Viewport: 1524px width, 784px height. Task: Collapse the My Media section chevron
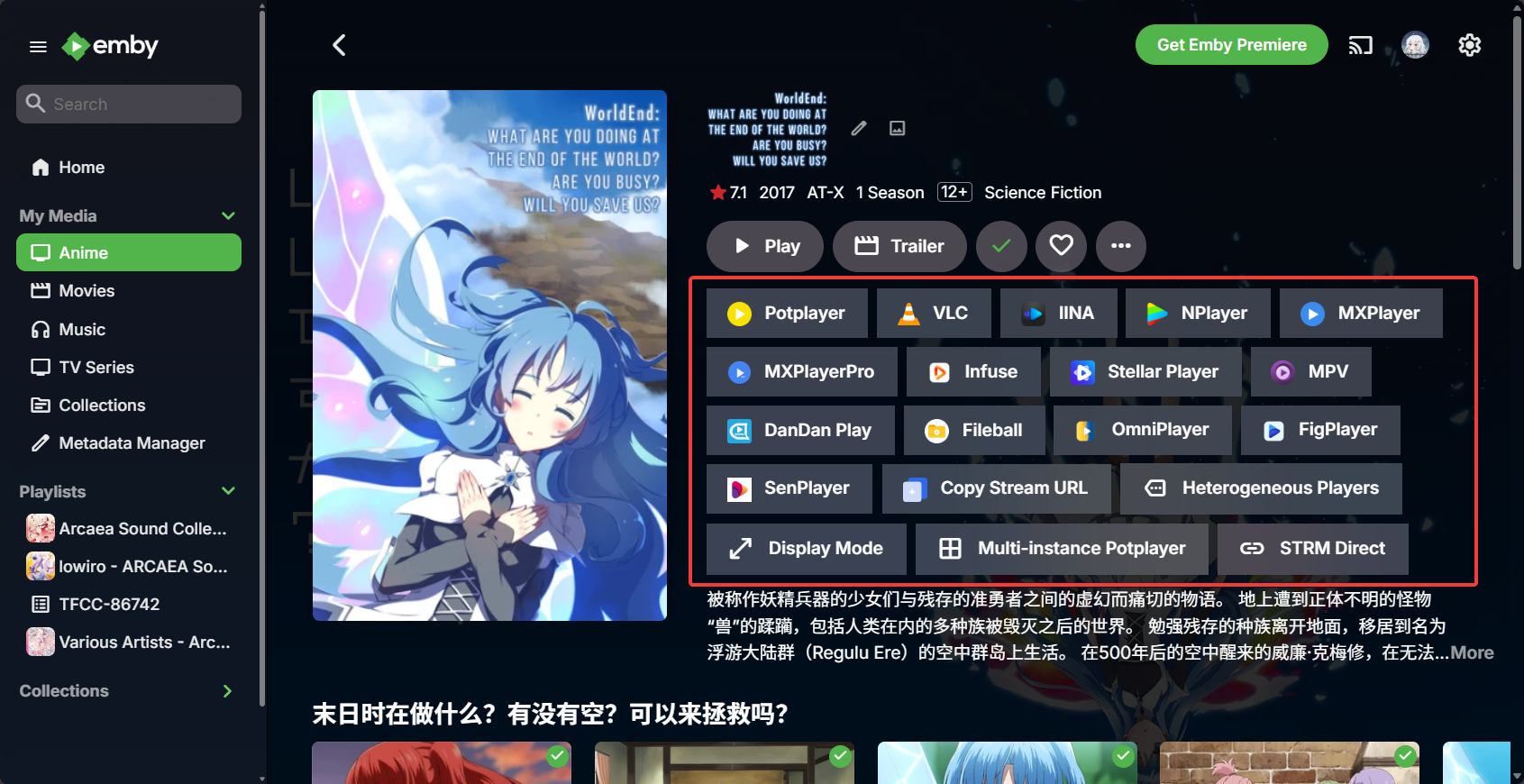228,215
